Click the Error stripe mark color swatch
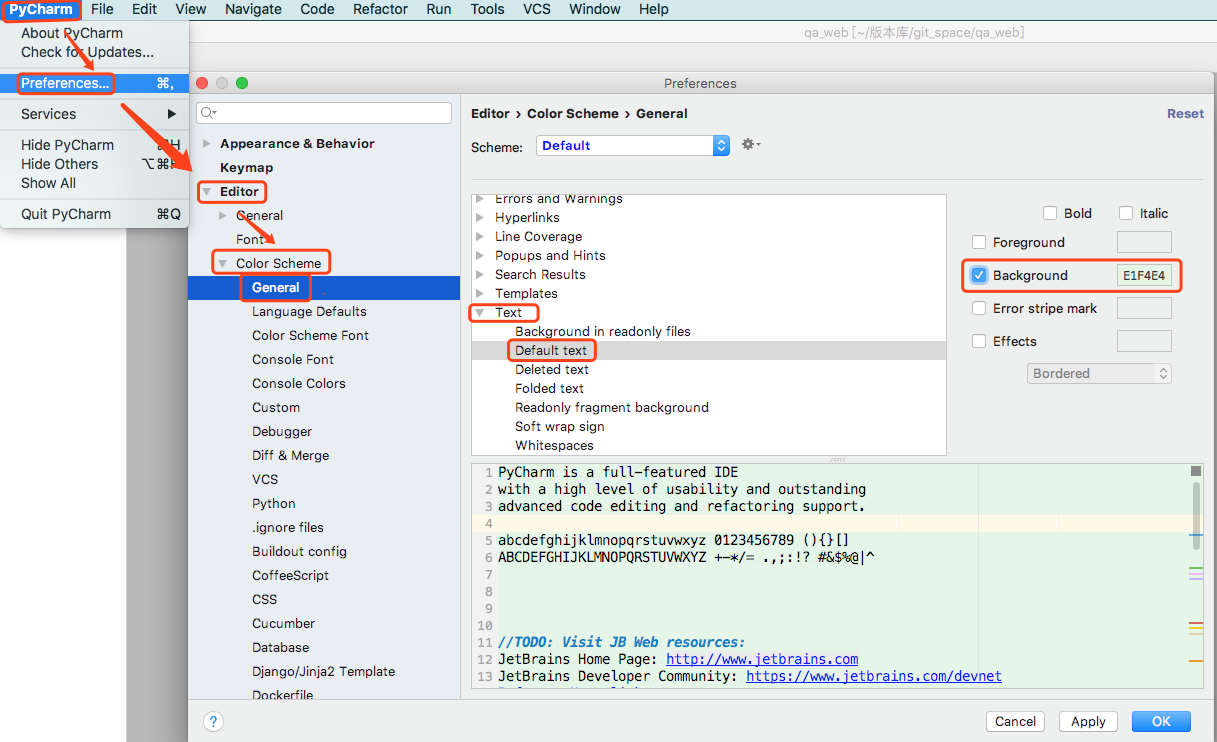The image size is (1217, 742). [1144, 308]
